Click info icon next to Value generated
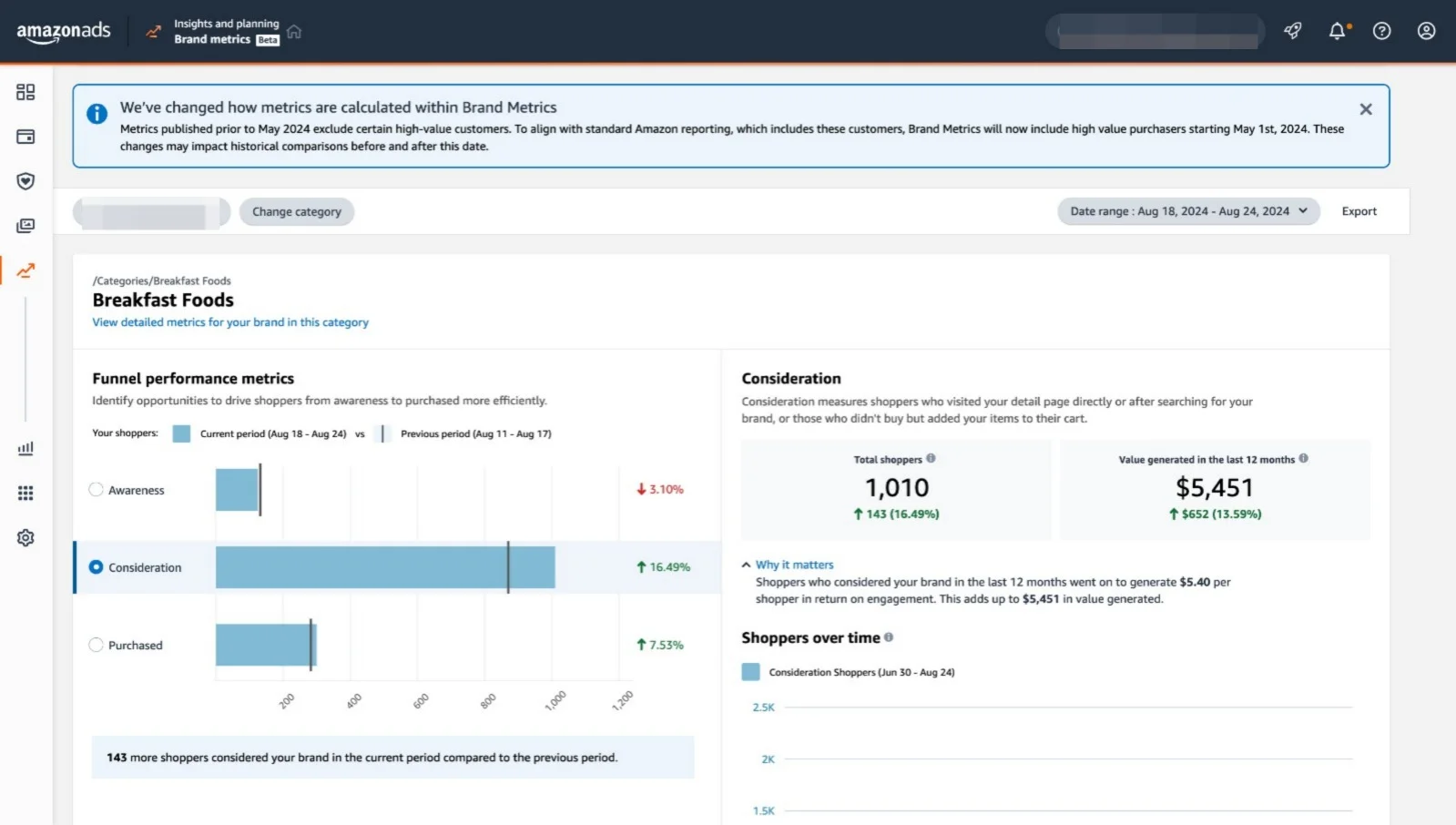This screenshot has height=825, width=1456. point(1303,458)
